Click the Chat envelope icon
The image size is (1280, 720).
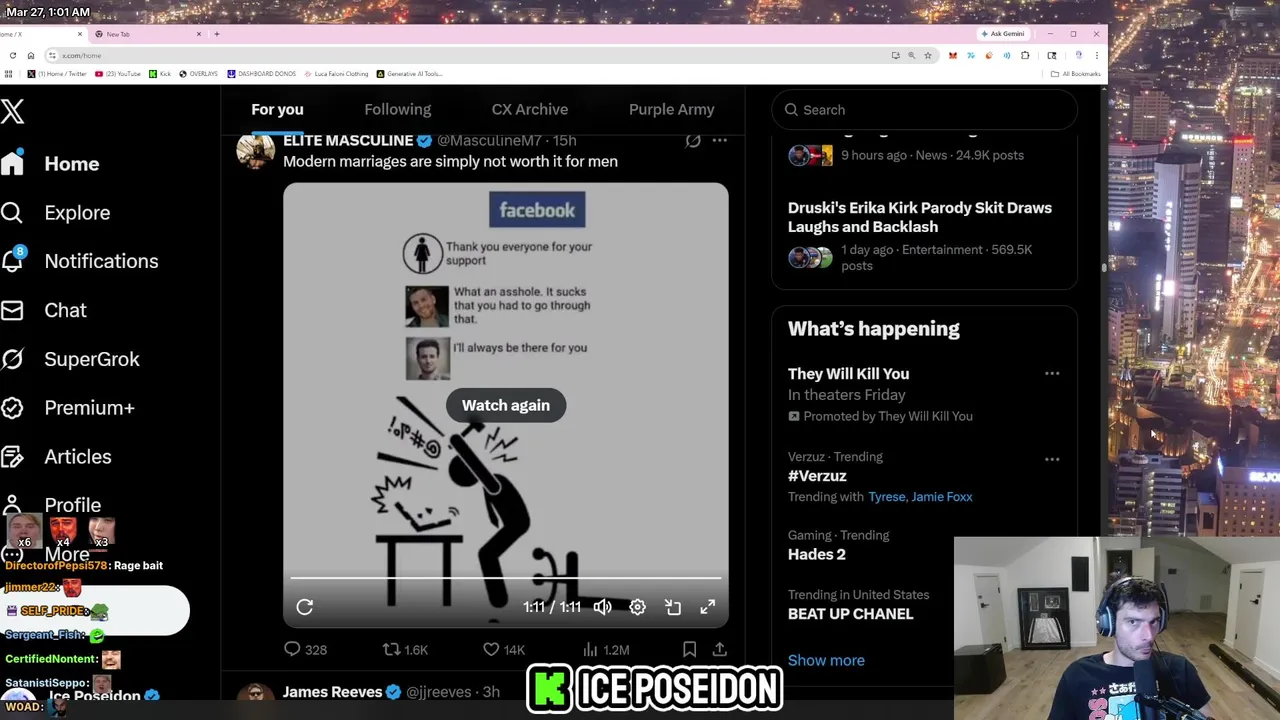[x=12, y=310]
